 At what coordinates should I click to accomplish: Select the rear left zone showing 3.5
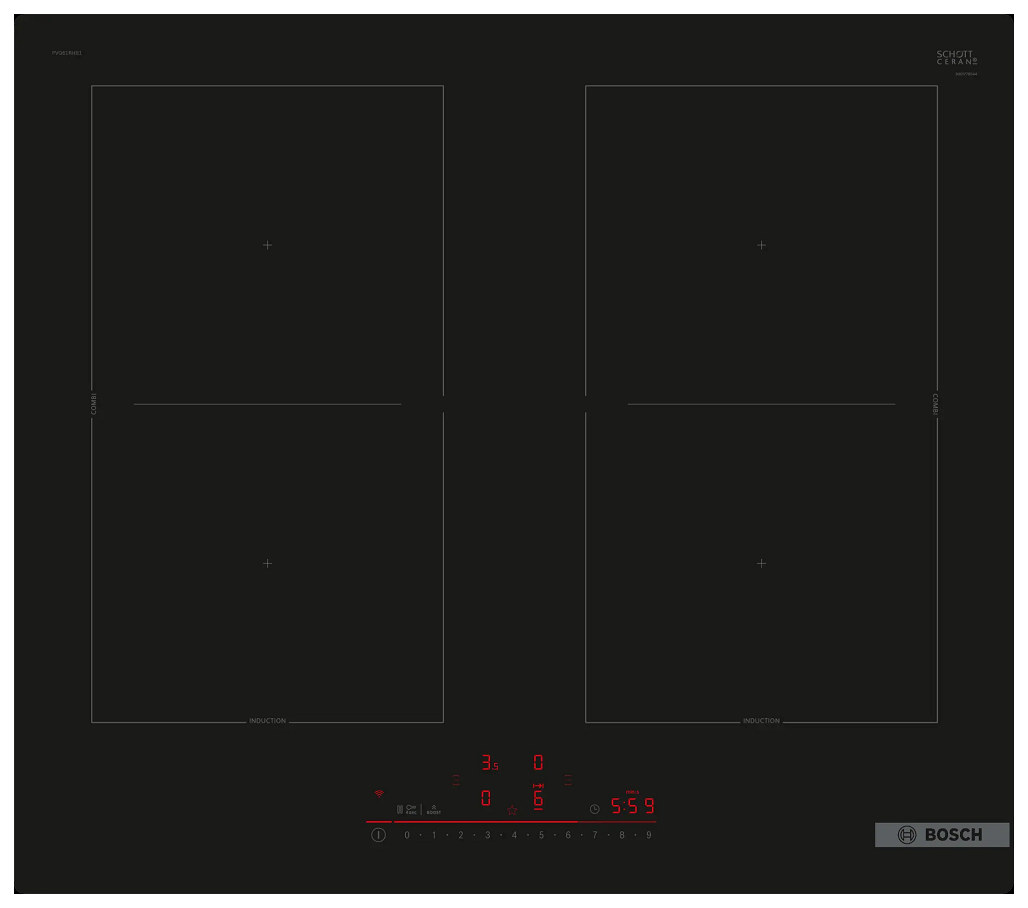[490, 762]
